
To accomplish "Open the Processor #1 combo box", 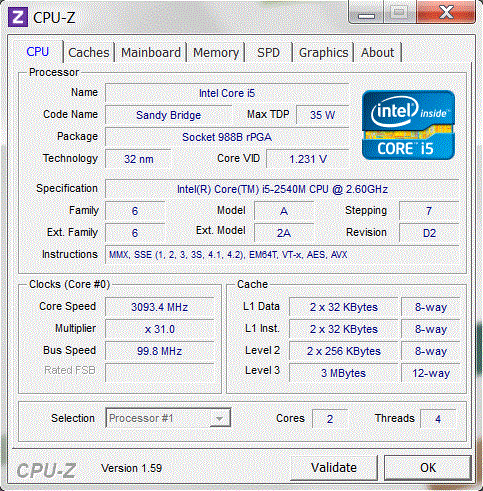I will [168, 418].
